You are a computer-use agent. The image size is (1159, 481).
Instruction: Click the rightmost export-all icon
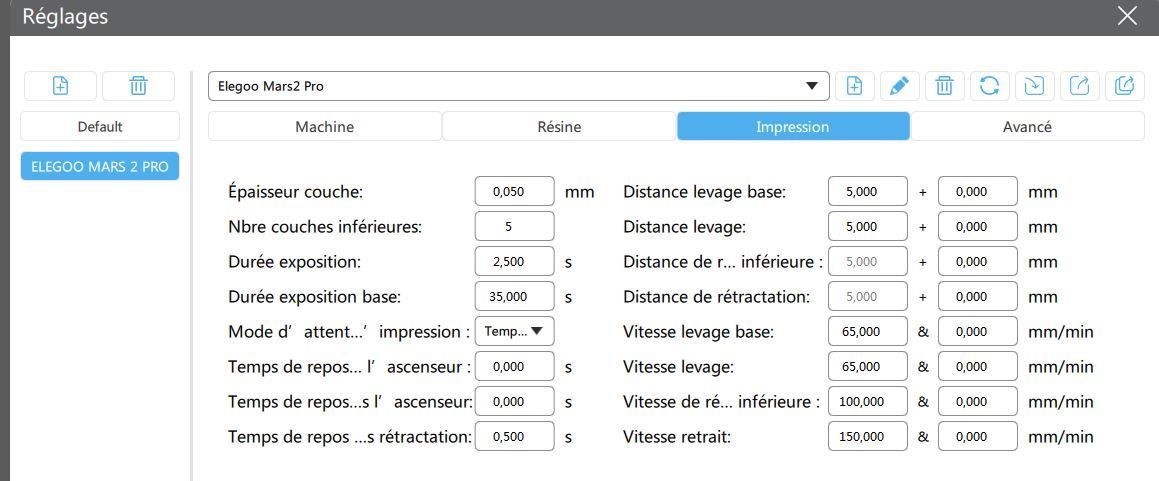tap(1124, 86)
